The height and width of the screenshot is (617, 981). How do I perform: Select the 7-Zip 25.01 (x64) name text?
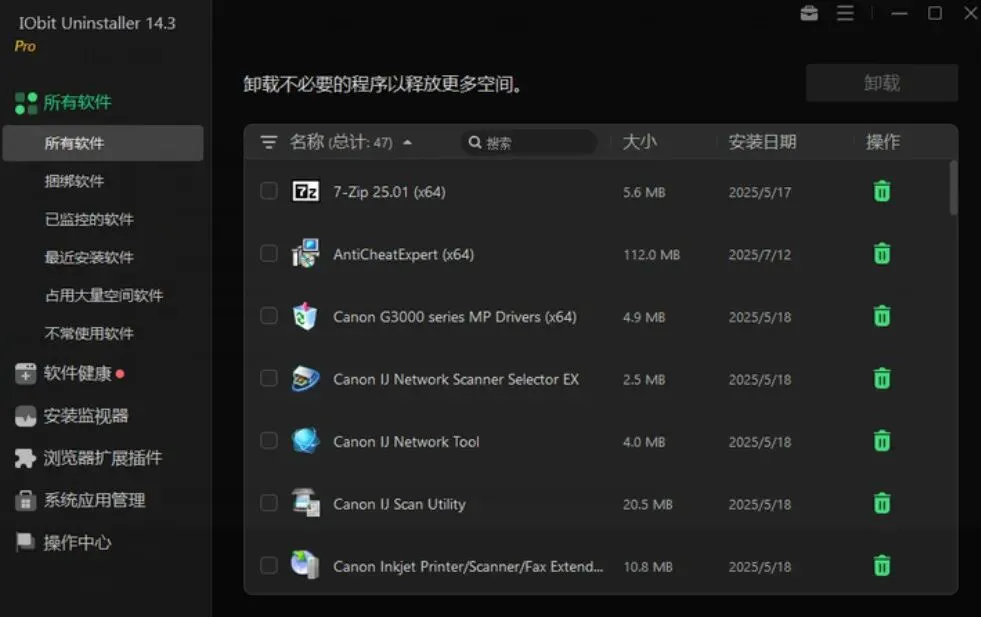[389, 191]
